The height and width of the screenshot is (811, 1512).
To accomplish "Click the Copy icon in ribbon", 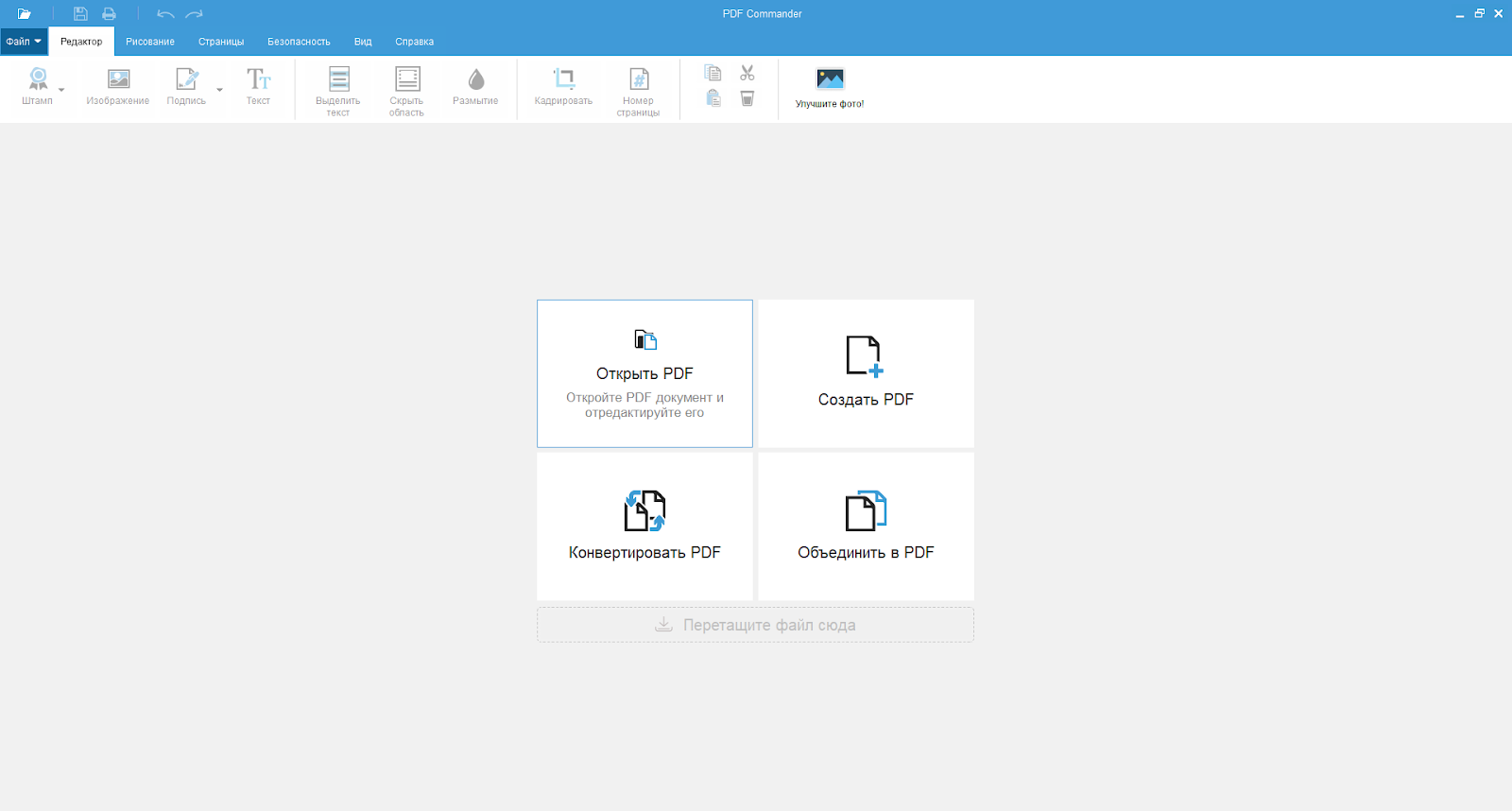I will [713, 73].
